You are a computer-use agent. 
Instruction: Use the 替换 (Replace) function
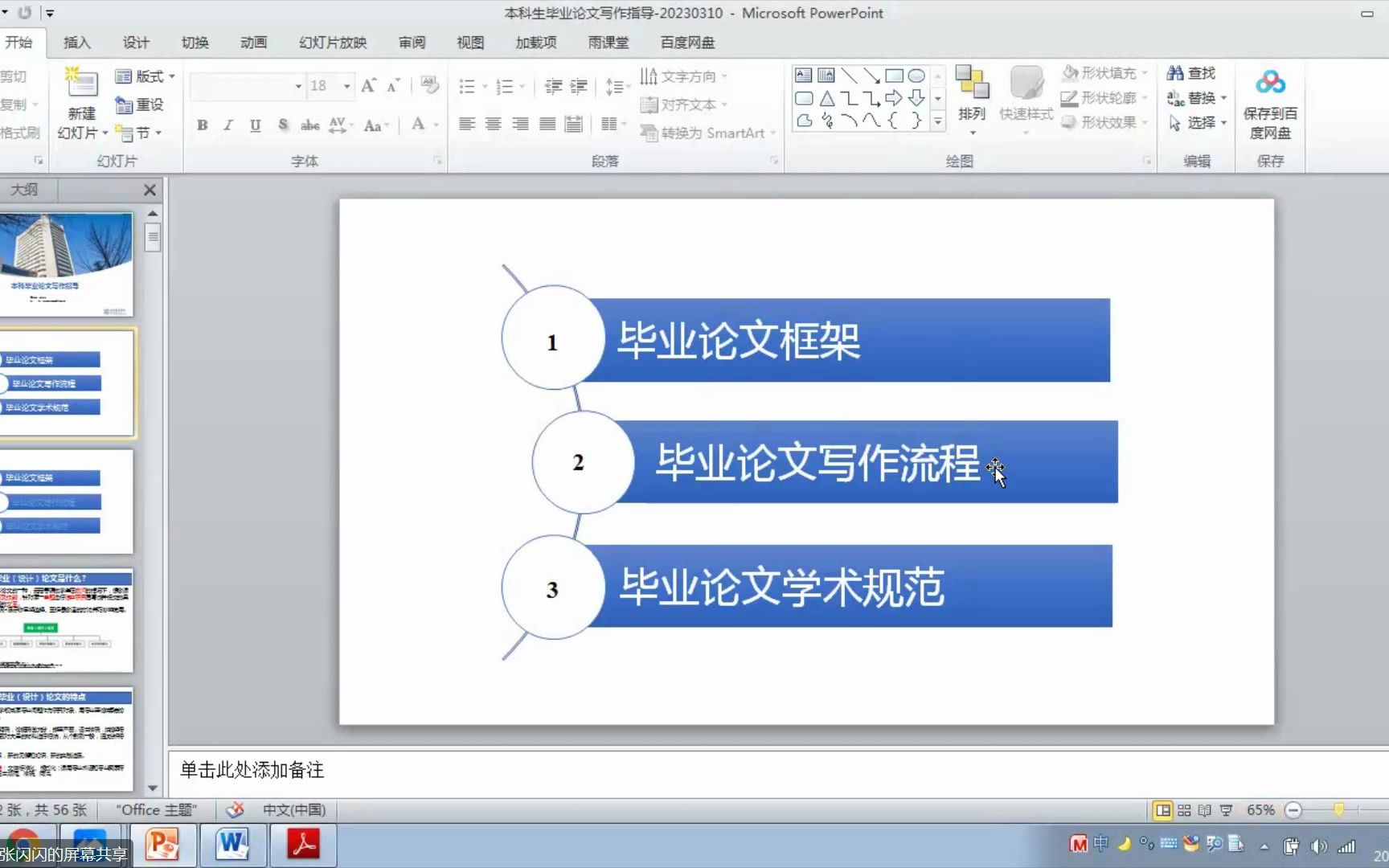tap(1197, 98)
